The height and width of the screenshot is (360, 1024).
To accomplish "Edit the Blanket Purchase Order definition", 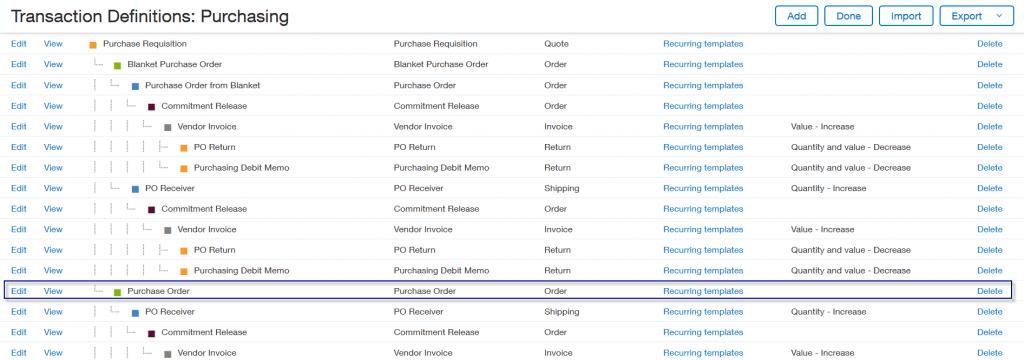I will pos(19,64).
